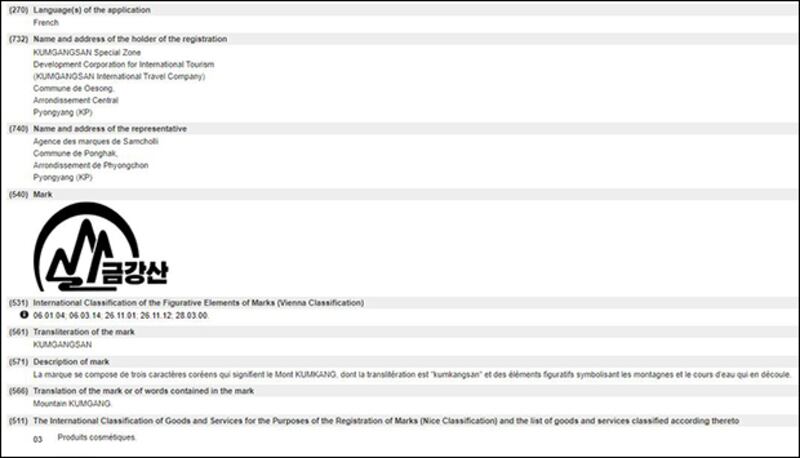The height and width of the screenshot is (458, 800).
Task: Click the (566) Translation of the mark heading
Action: click(x=131, y=391)
